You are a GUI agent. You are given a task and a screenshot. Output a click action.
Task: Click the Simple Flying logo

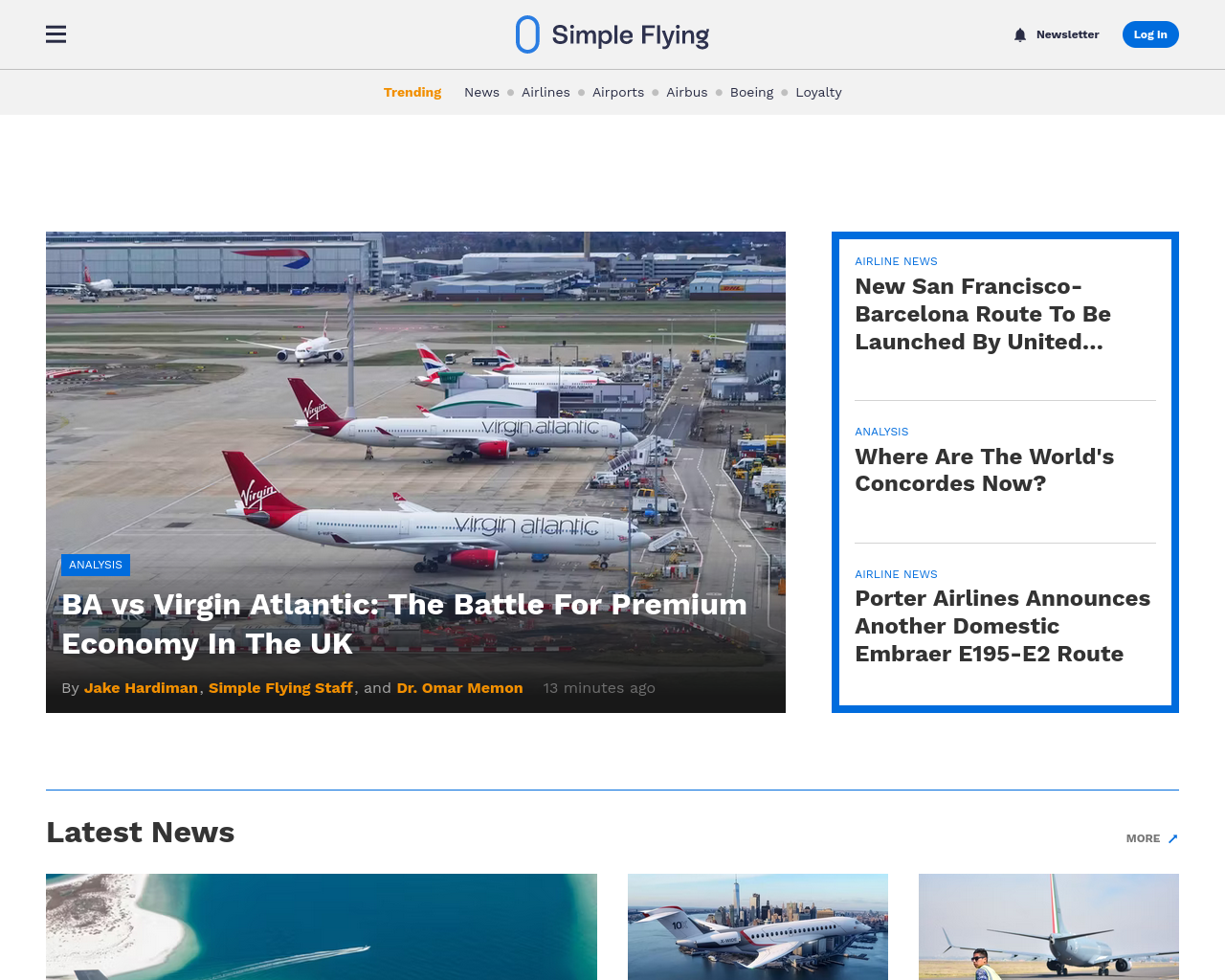(x=612, y=34)
